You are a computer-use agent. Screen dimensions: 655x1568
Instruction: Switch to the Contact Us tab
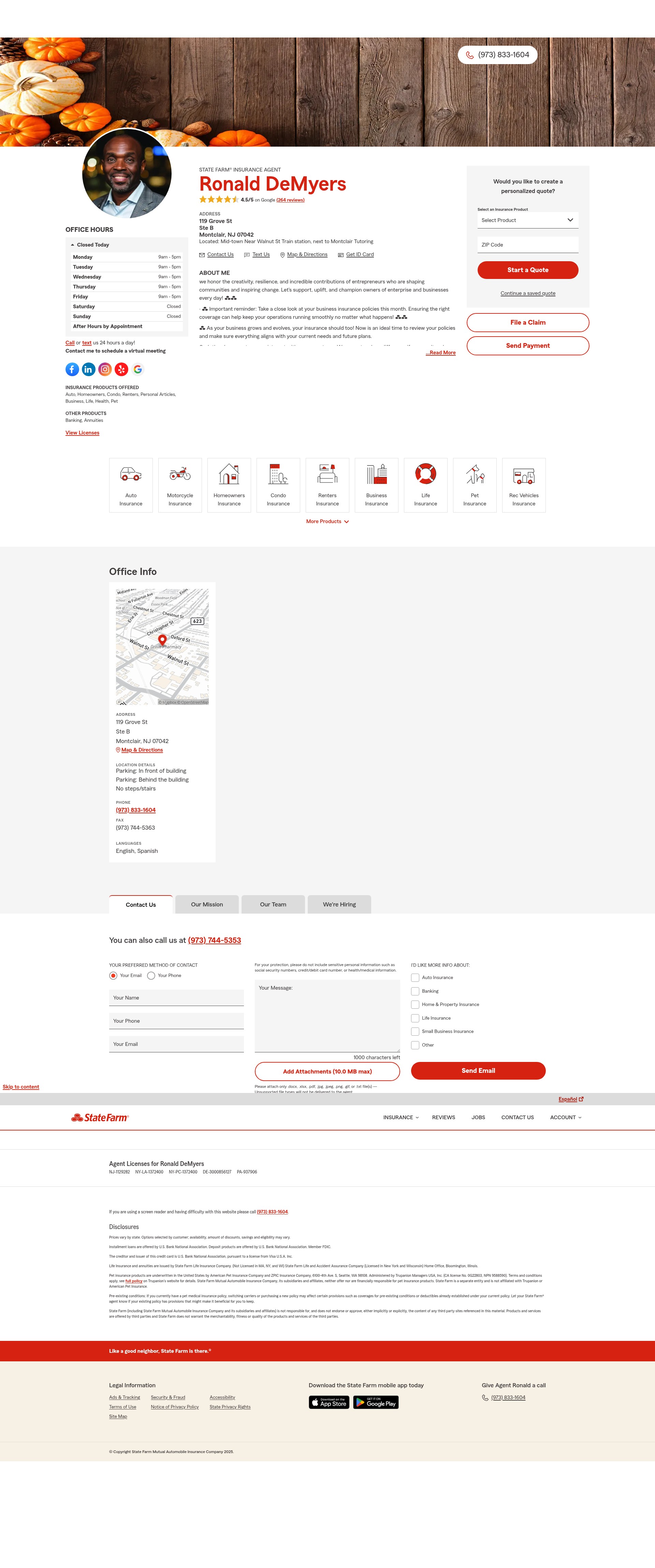coord(141,904)
